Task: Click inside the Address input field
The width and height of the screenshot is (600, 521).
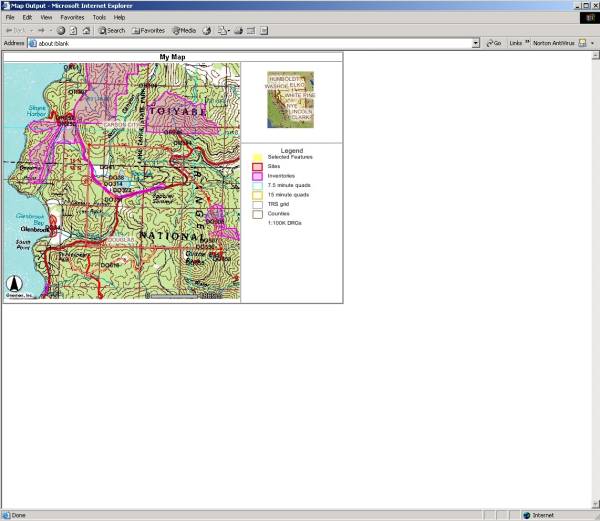Action: (x=250, y=43)
